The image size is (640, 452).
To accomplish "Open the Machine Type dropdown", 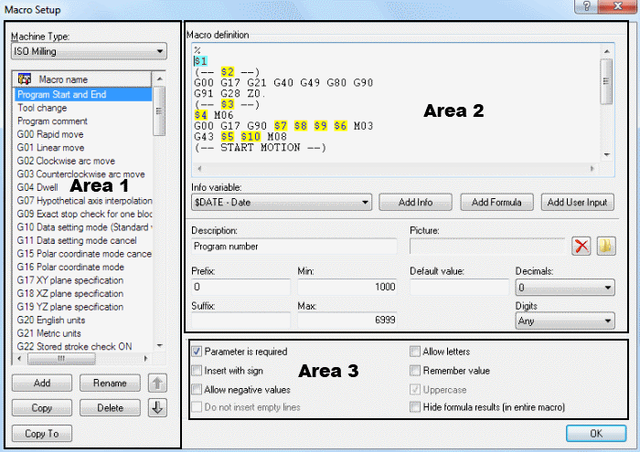I will pyautogui.click(x=89, y=51).
